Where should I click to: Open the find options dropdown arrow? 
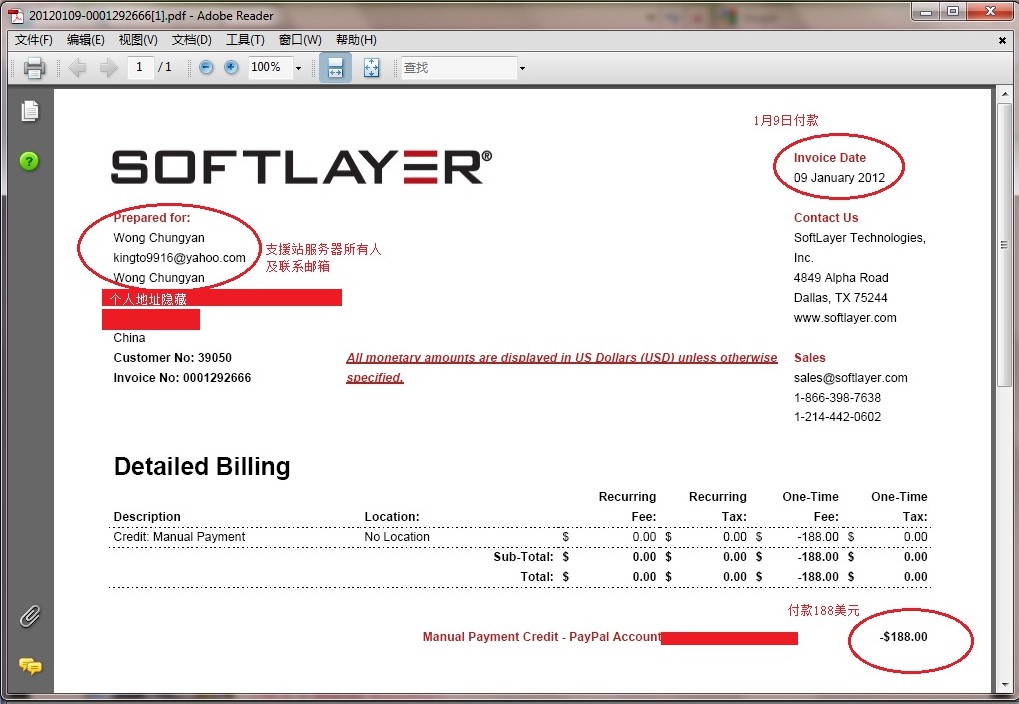[522, 68]
